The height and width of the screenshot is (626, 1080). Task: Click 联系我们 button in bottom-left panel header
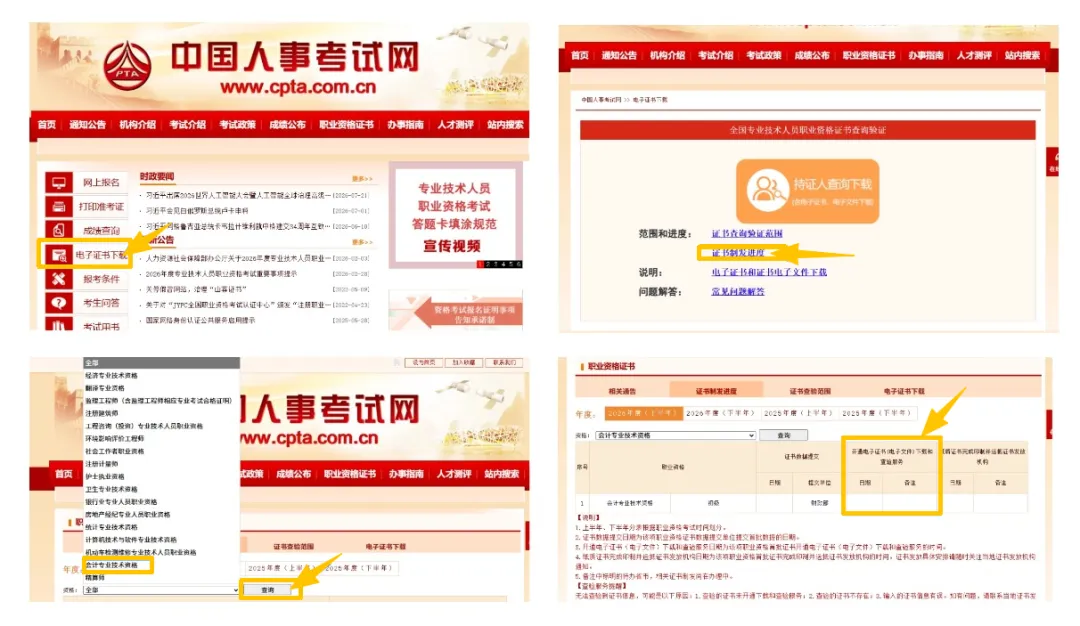504,362
